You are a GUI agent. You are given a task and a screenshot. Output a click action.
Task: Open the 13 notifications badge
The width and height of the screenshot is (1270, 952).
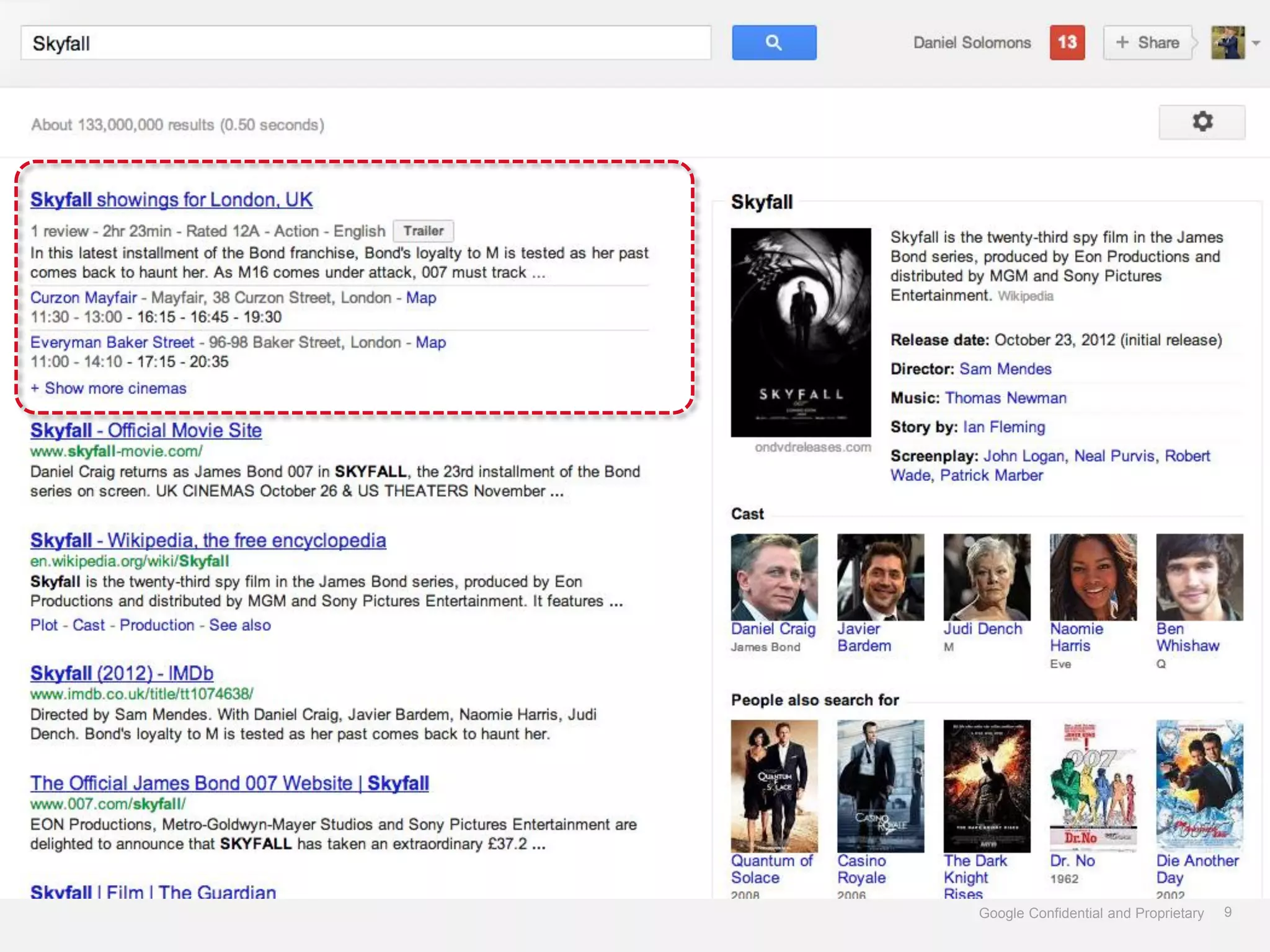1067,42
